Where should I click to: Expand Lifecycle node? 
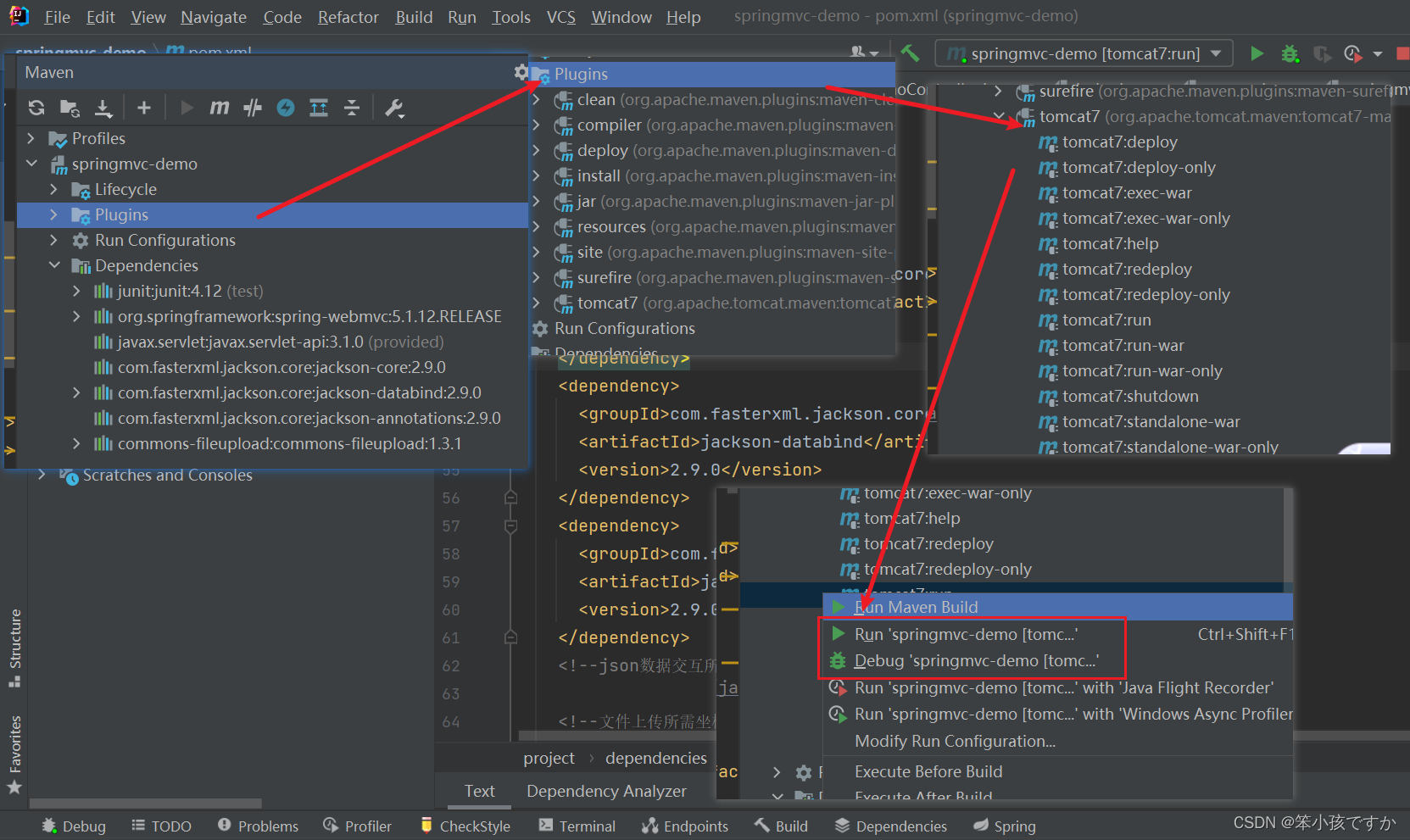(54, 189)
